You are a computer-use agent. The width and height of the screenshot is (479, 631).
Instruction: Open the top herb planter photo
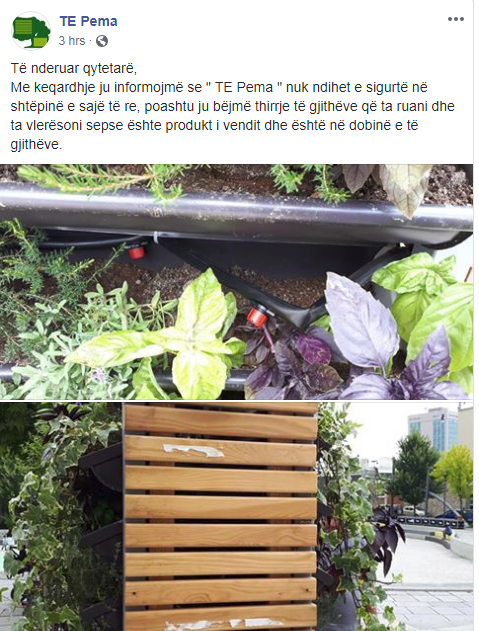coord(236,282)
